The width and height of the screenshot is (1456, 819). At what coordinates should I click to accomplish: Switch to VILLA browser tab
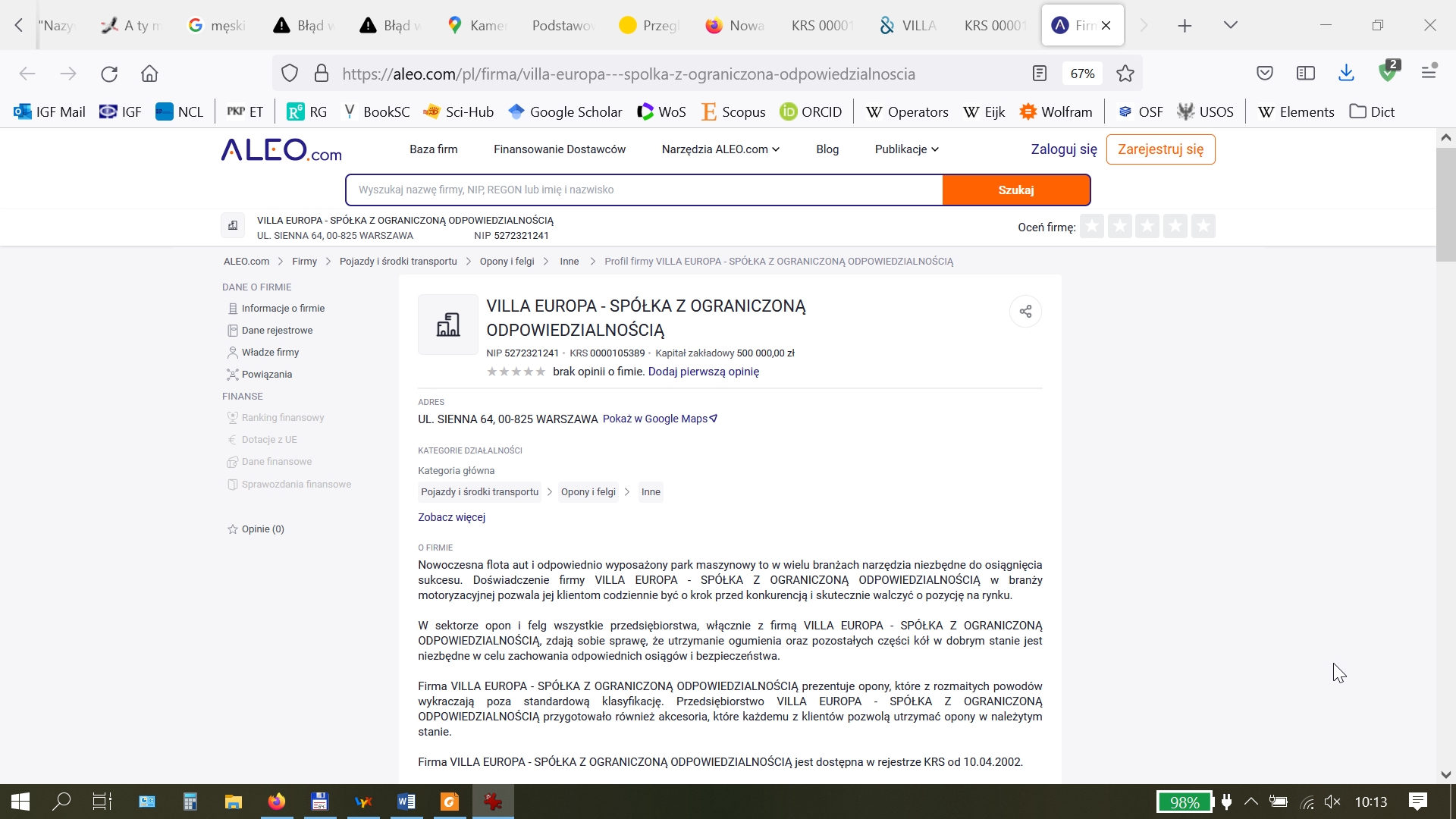coord(908,26)
